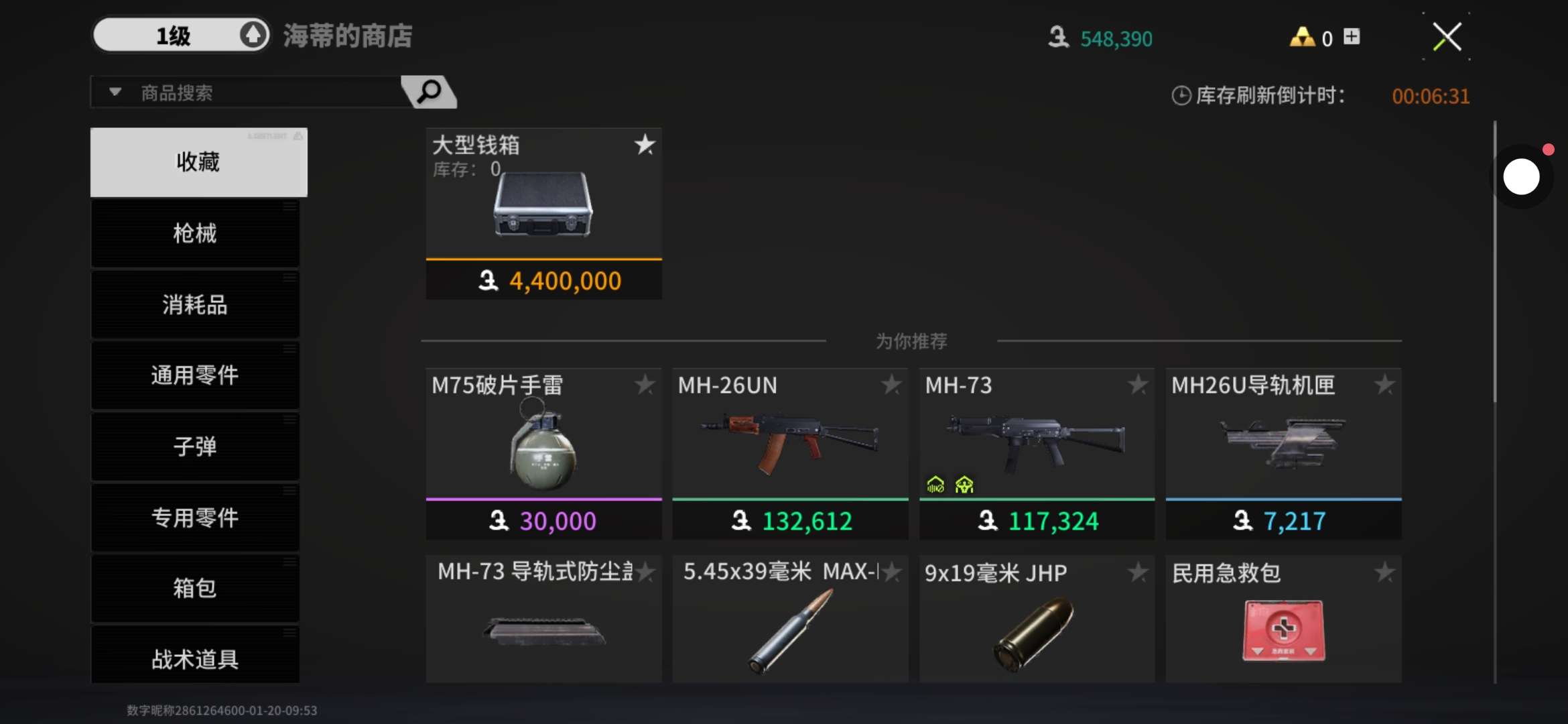Expand the search filter dropdown arrow

pyautogui.click(x=115, y=92)
